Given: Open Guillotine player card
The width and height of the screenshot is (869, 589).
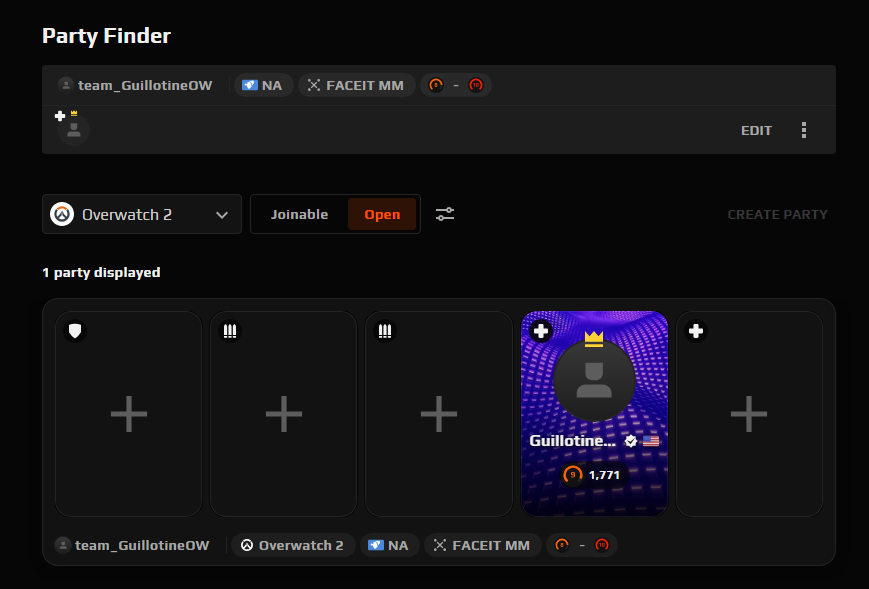Looking at the screenshot, I should coord(594,414).
